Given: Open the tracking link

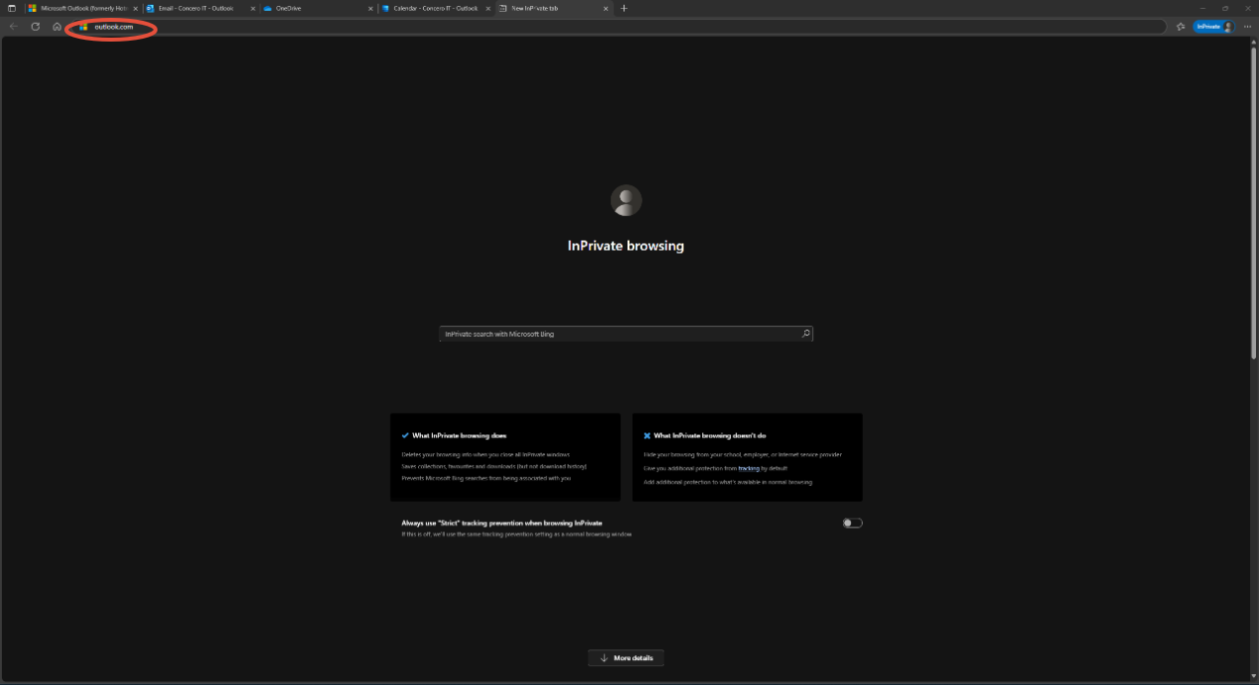Looking at the screenshot, I should [749, 468].
